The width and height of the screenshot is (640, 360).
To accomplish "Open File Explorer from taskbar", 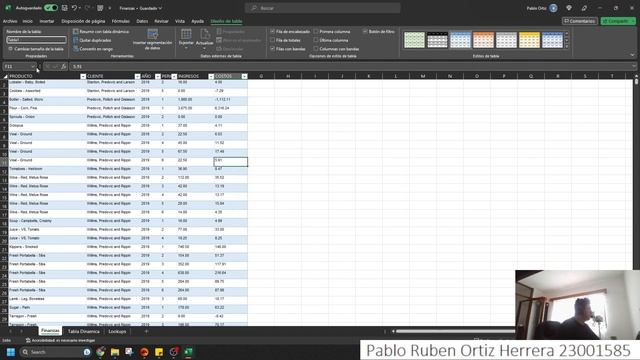I will click(x=115, y=352).
